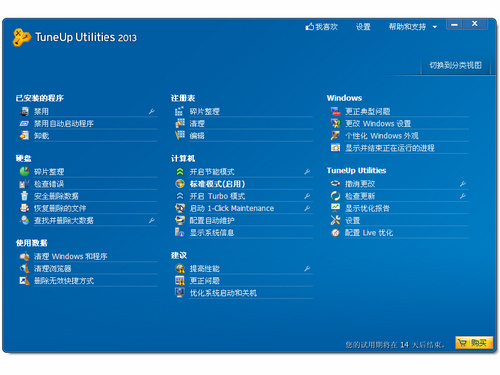500x375 pixels.
Task: Click the wrench next to 禁用 program entry
Action: (152, 111)
